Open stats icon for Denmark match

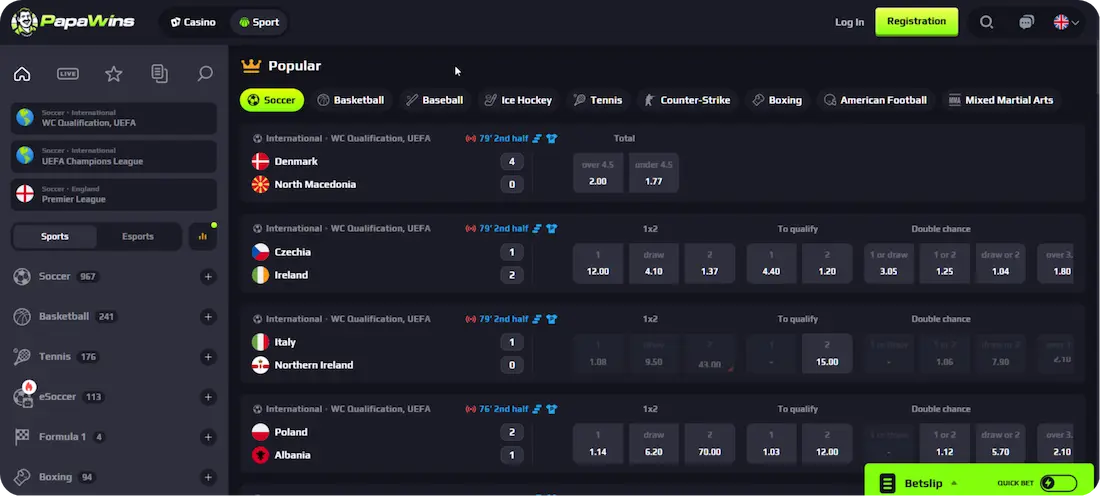[537, 139]
